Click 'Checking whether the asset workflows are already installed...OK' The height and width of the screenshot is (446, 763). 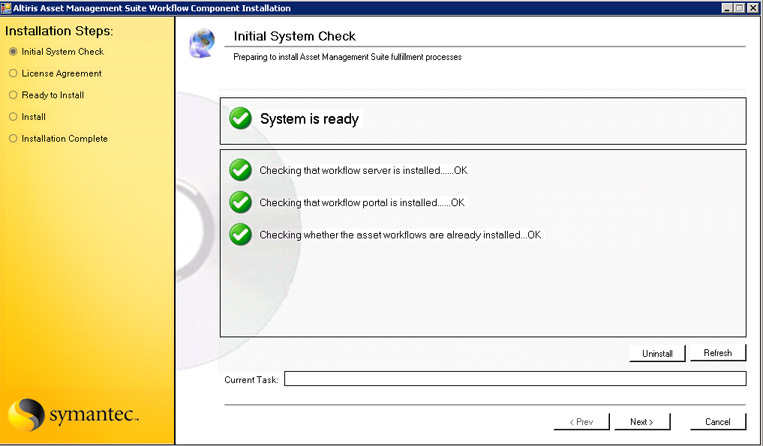coord(400,235)
